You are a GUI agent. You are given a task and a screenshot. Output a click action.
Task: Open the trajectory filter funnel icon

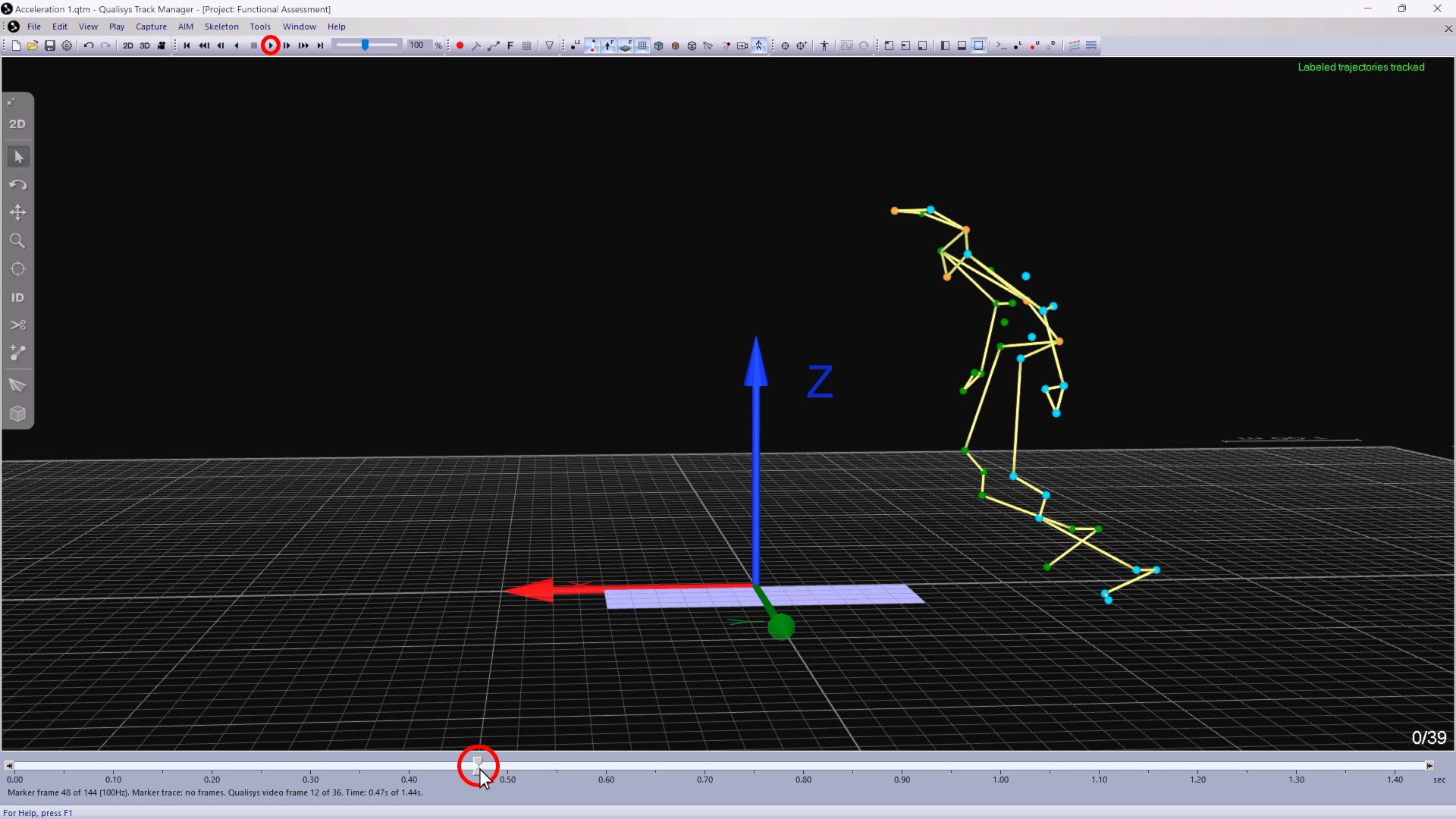(549, 45)
